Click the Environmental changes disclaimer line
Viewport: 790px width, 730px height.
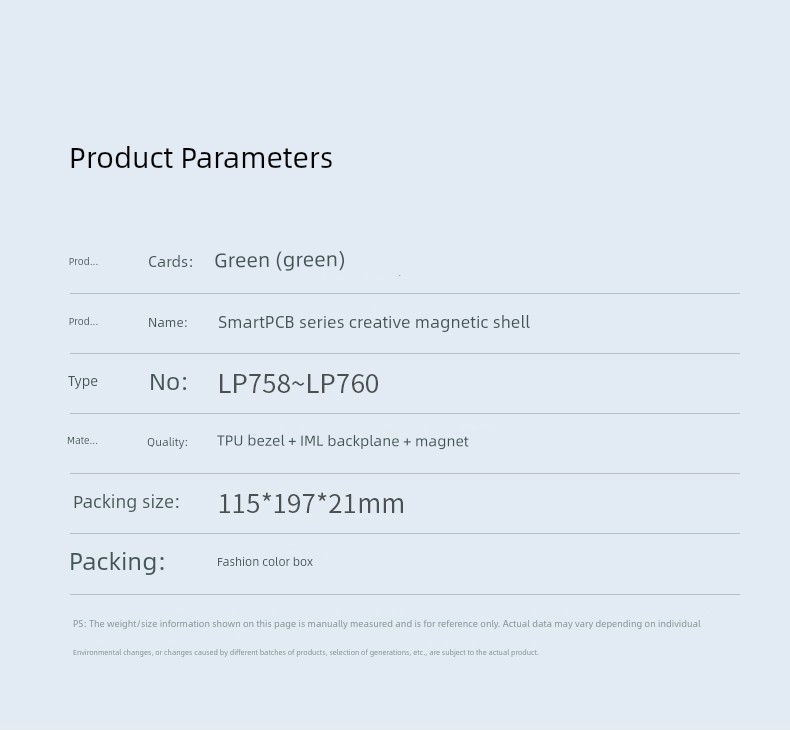[x=305, y=652]
